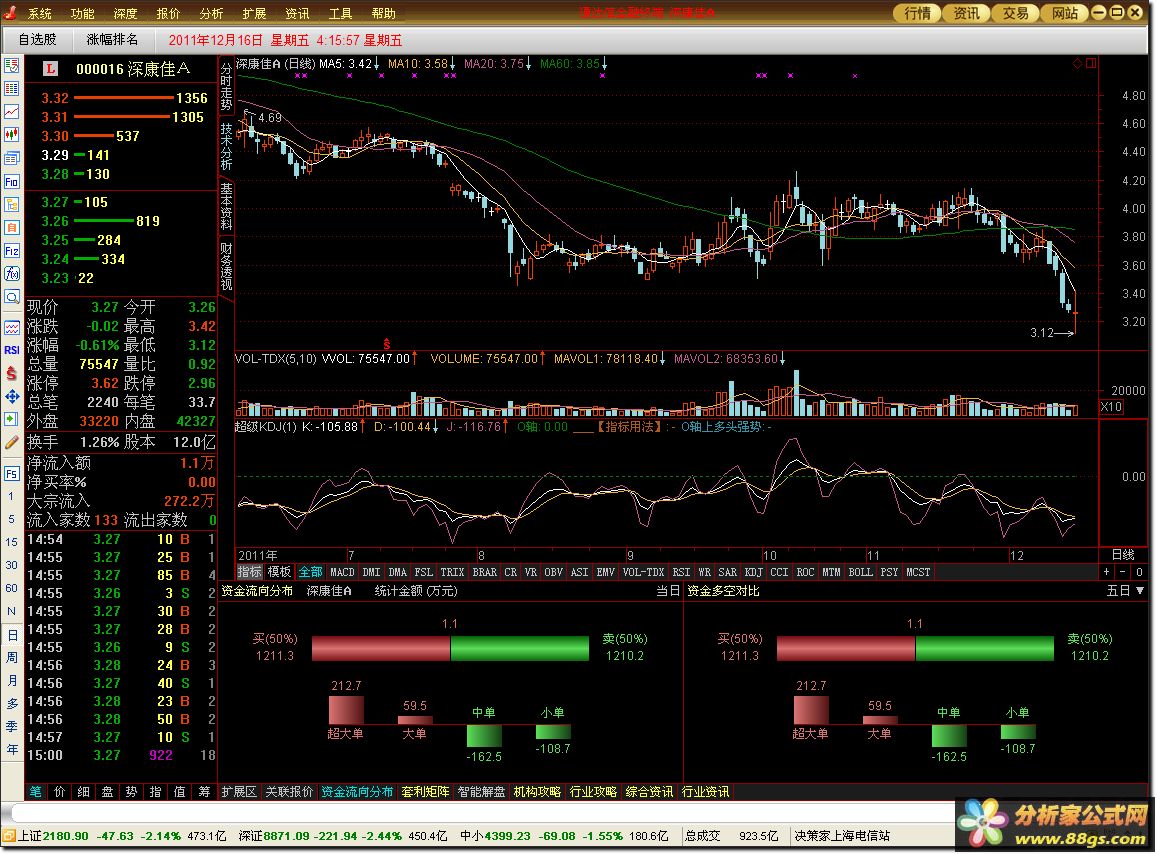Click the 0 reset zoom button
The width and height of the screenshot is (1157, 854).
(x=1139, y=572)
